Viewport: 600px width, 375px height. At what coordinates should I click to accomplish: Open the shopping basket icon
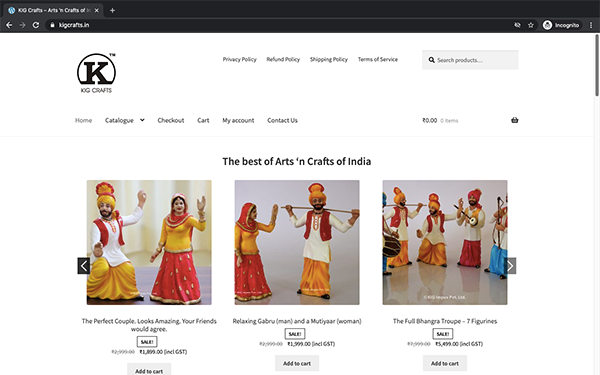tap(515, 120)
